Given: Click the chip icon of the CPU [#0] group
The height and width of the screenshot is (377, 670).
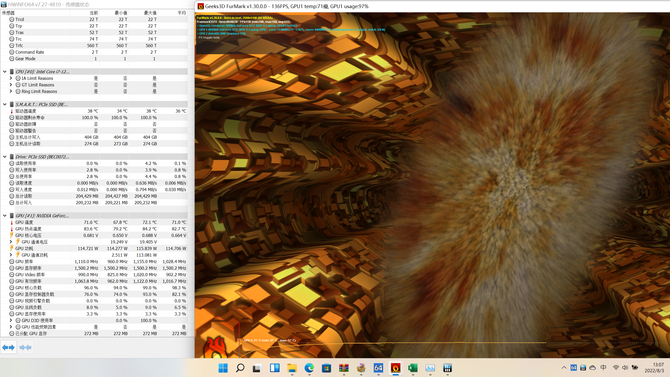Looking at the screenshot, I should pyautogui.click(x=12, y=72).
